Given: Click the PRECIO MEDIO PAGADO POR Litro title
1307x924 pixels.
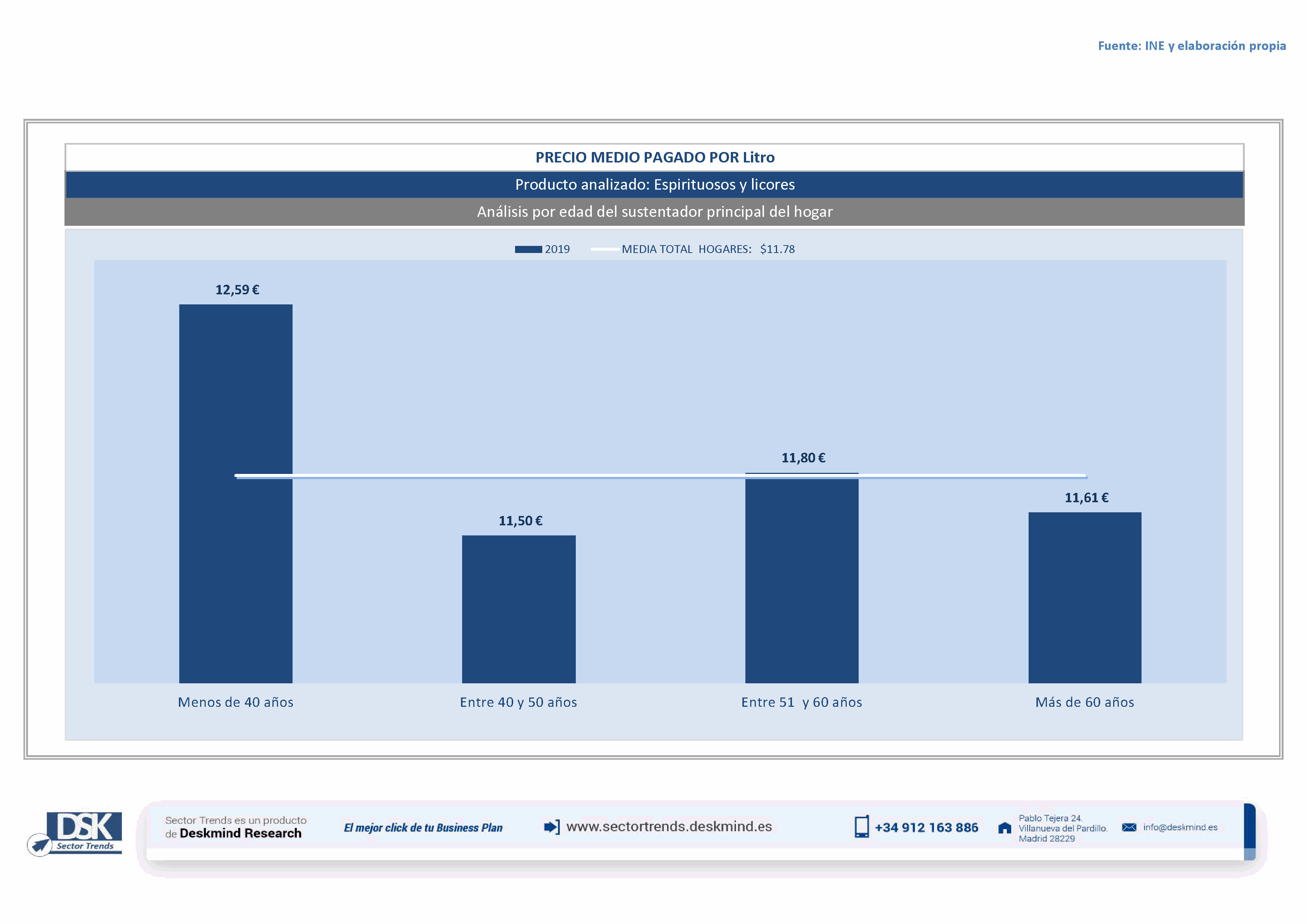Looking at the screenshot, I should (655, 158).
